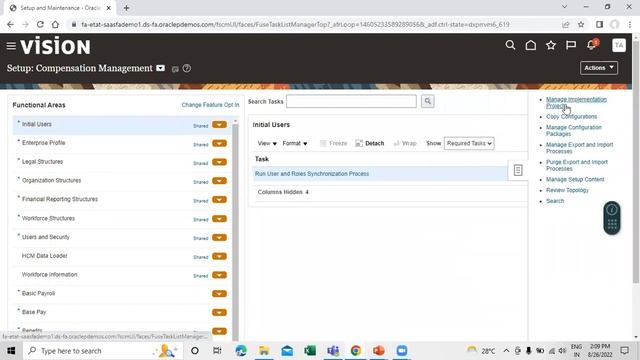The width and height of the screenshot is (640, 360).
Task: Click inside the Search Tasks field
Action: pos(351,101)
